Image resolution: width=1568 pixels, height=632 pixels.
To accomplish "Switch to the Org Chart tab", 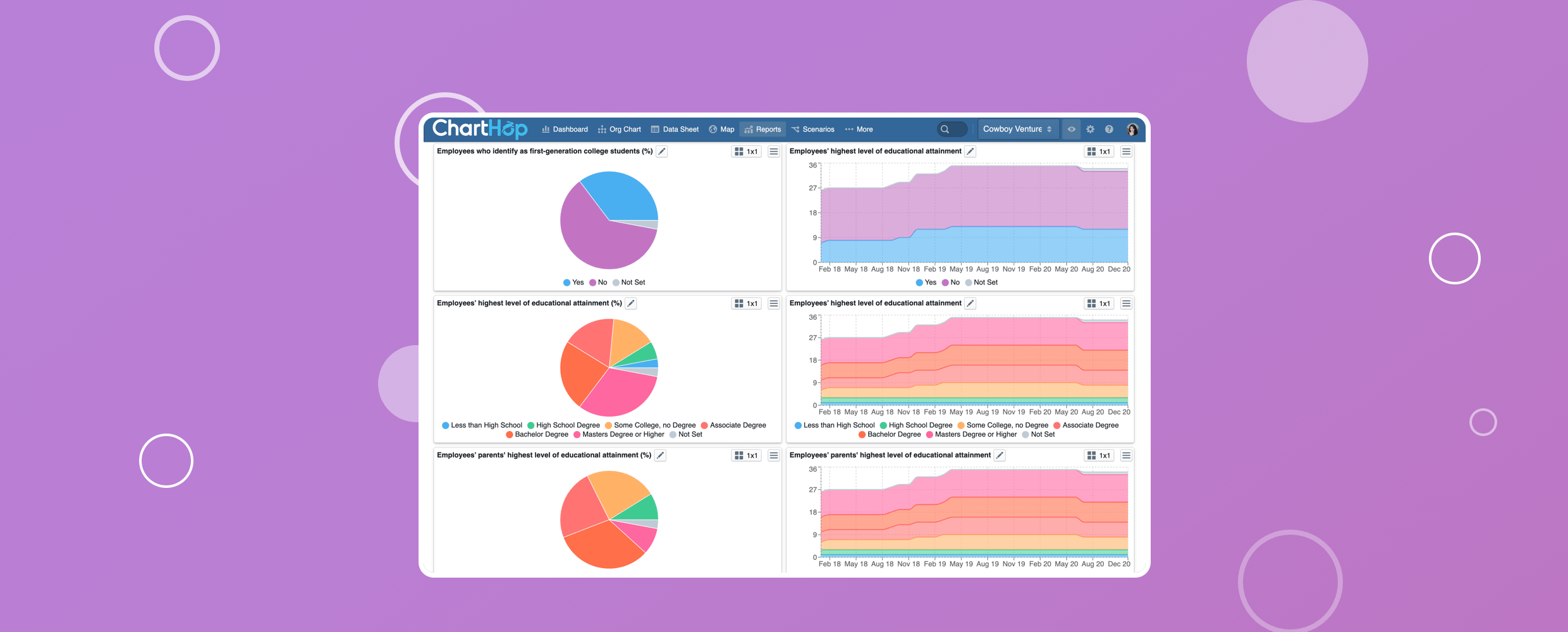I will tap(619, 130).
